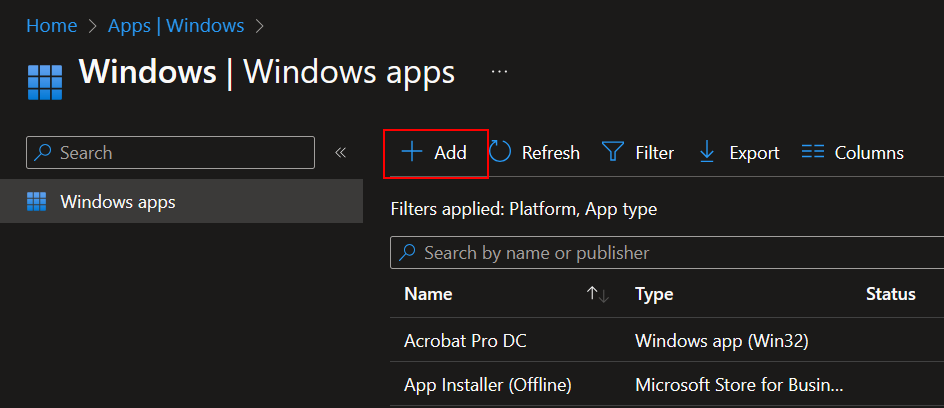Open the Acrobat Pro DC app row
This screenshot has height=408, width=944.
[465, 341]
